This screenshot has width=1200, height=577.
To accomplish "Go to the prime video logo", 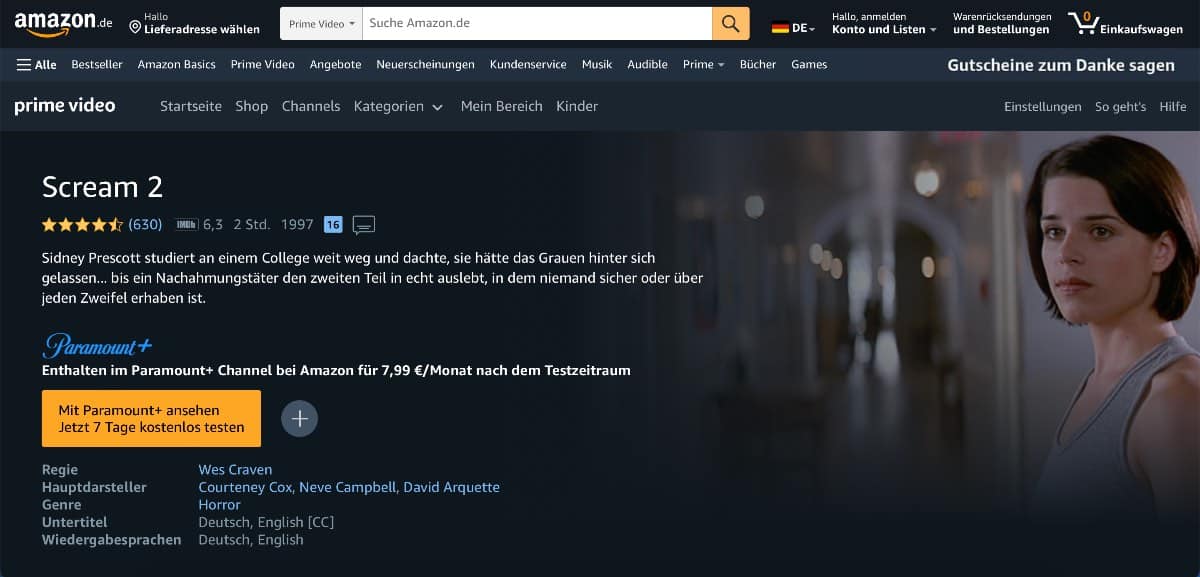I will (65, 106).
